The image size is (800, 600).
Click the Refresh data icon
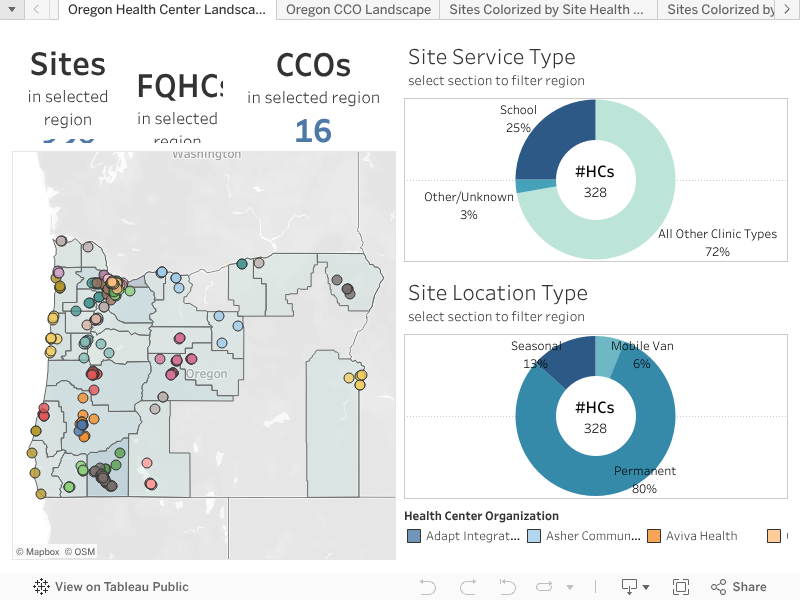[x=546, y=587]
